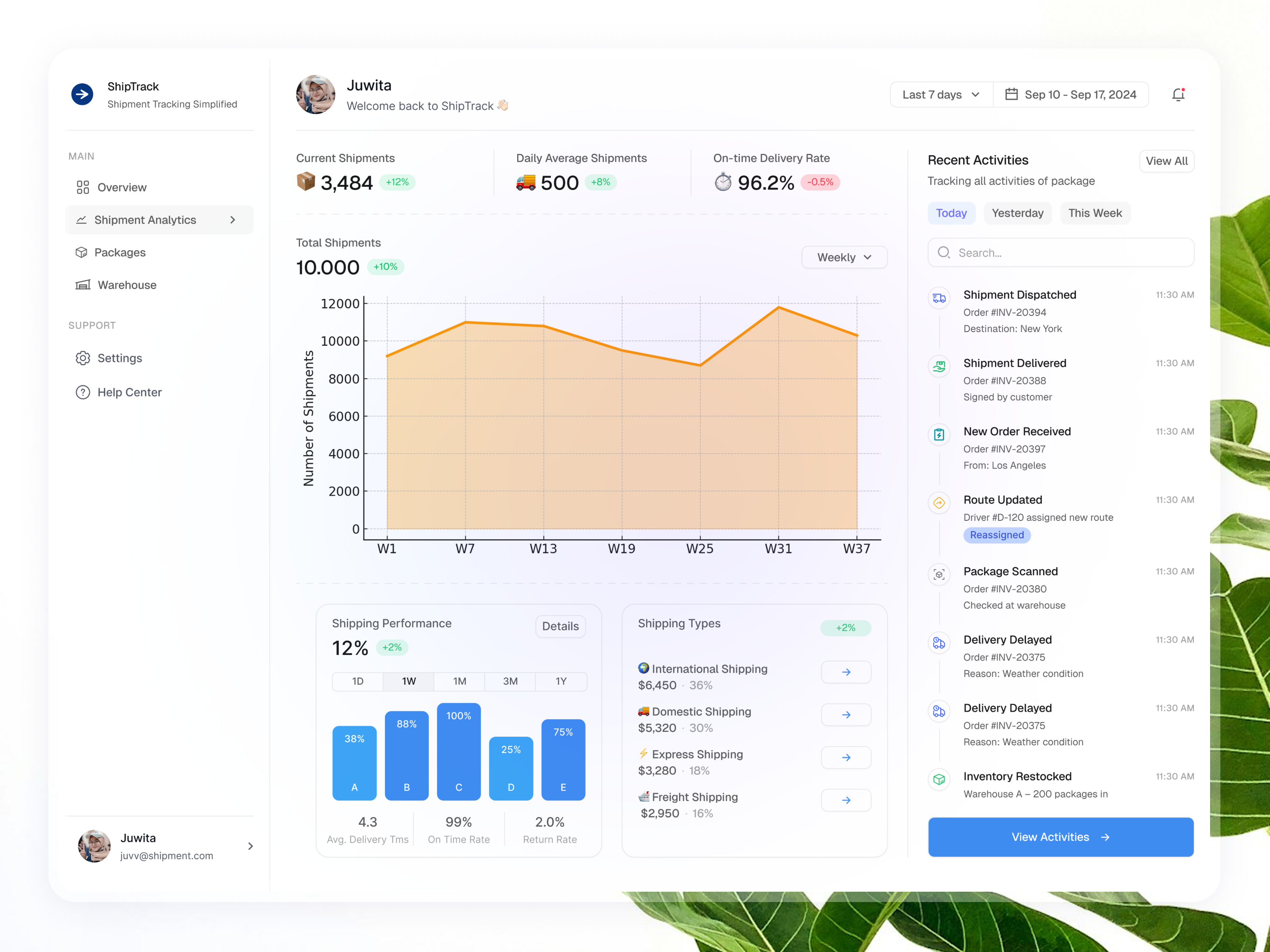Click the Packages box icon
1270x952 pixels.
coord(81,253)
